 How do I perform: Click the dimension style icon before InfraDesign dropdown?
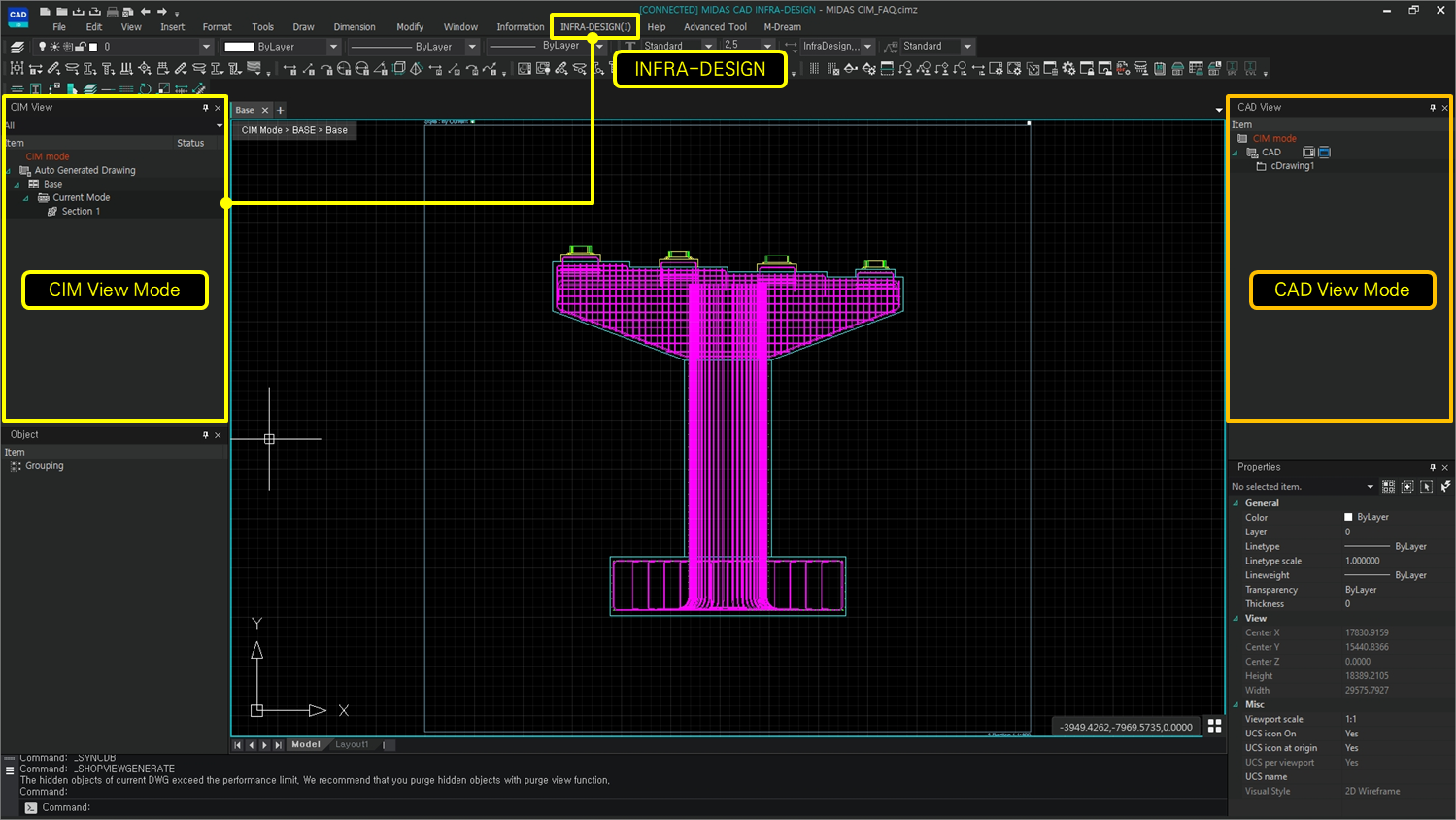click(x=791, y=47)
